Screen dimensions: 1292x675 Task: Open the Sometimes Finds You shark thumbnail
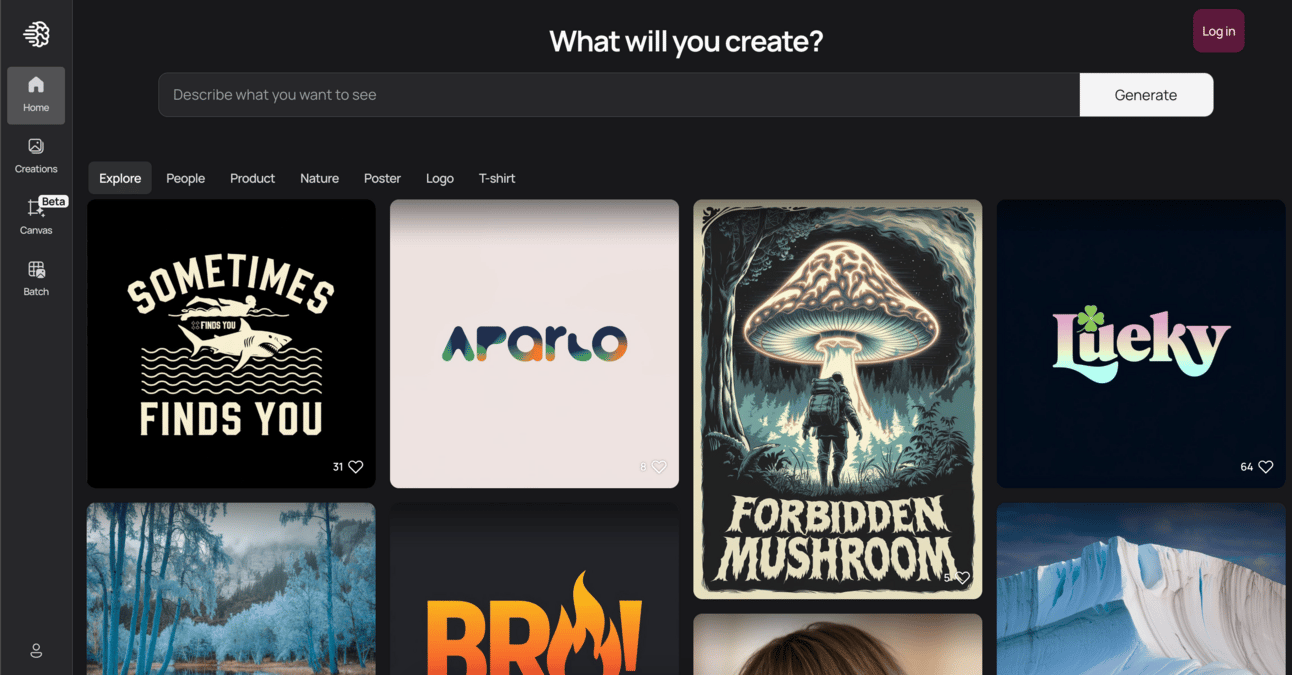231,343
